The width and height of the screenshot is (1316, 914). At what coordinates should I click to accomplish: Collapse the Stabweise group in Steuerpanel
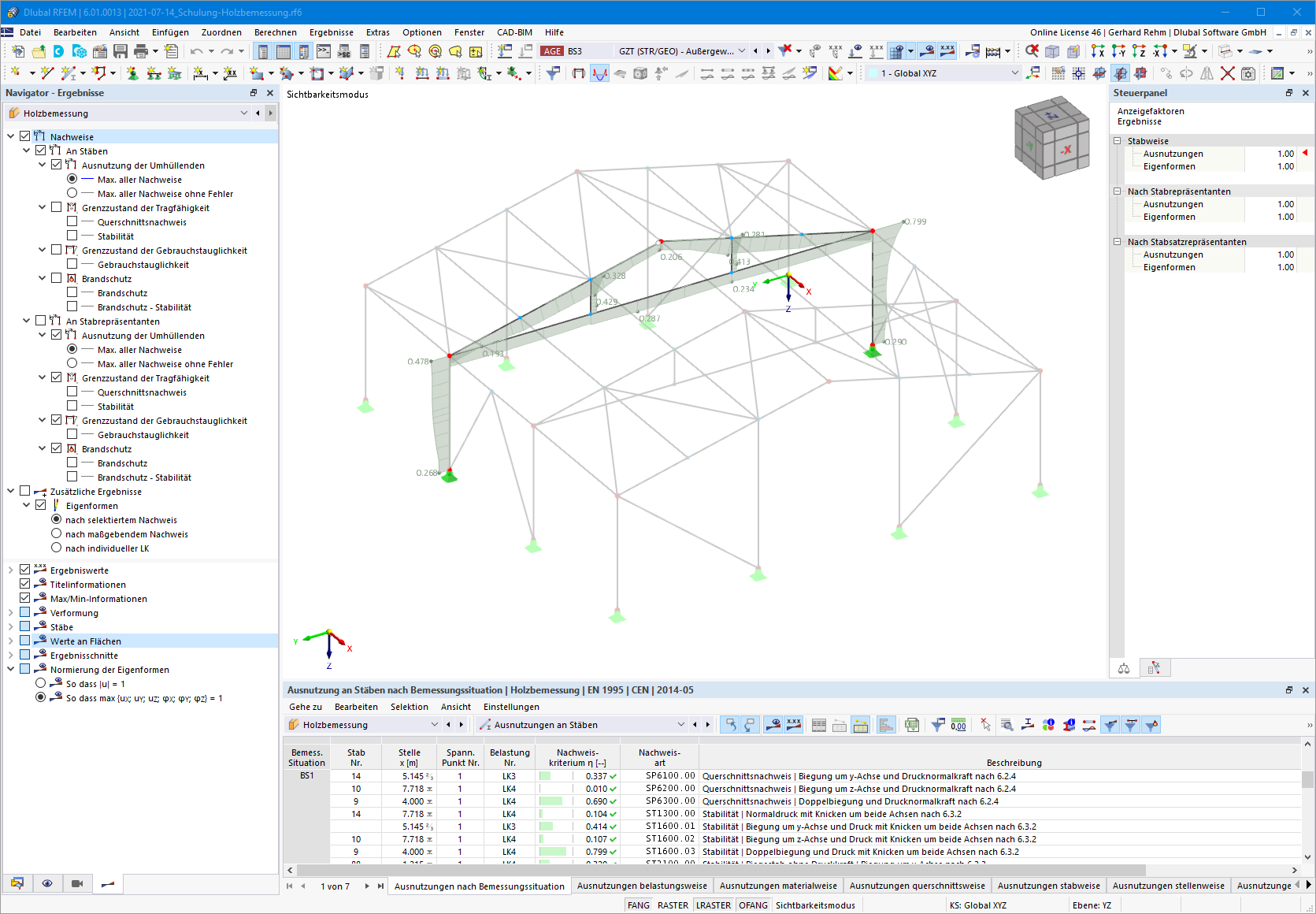(x=1117, y=141)
